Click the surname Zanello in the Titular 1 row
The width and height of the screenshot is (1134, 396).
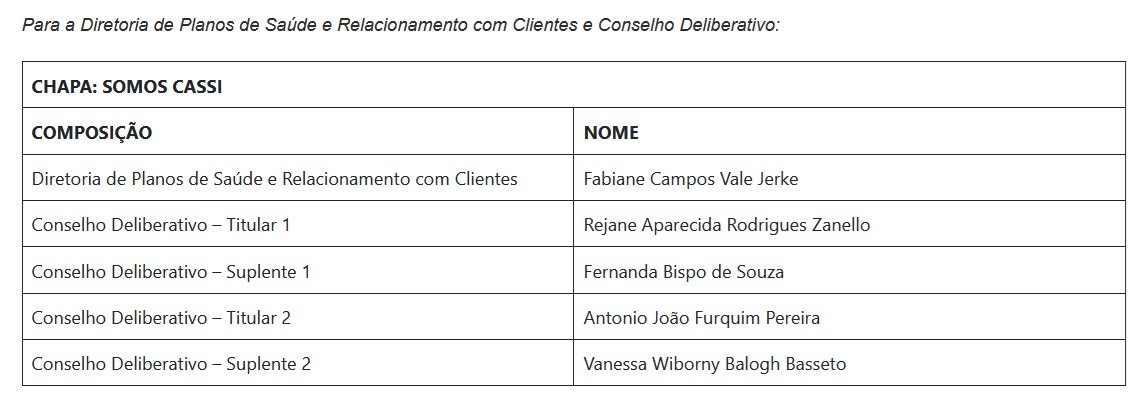(x=839, y=225)
